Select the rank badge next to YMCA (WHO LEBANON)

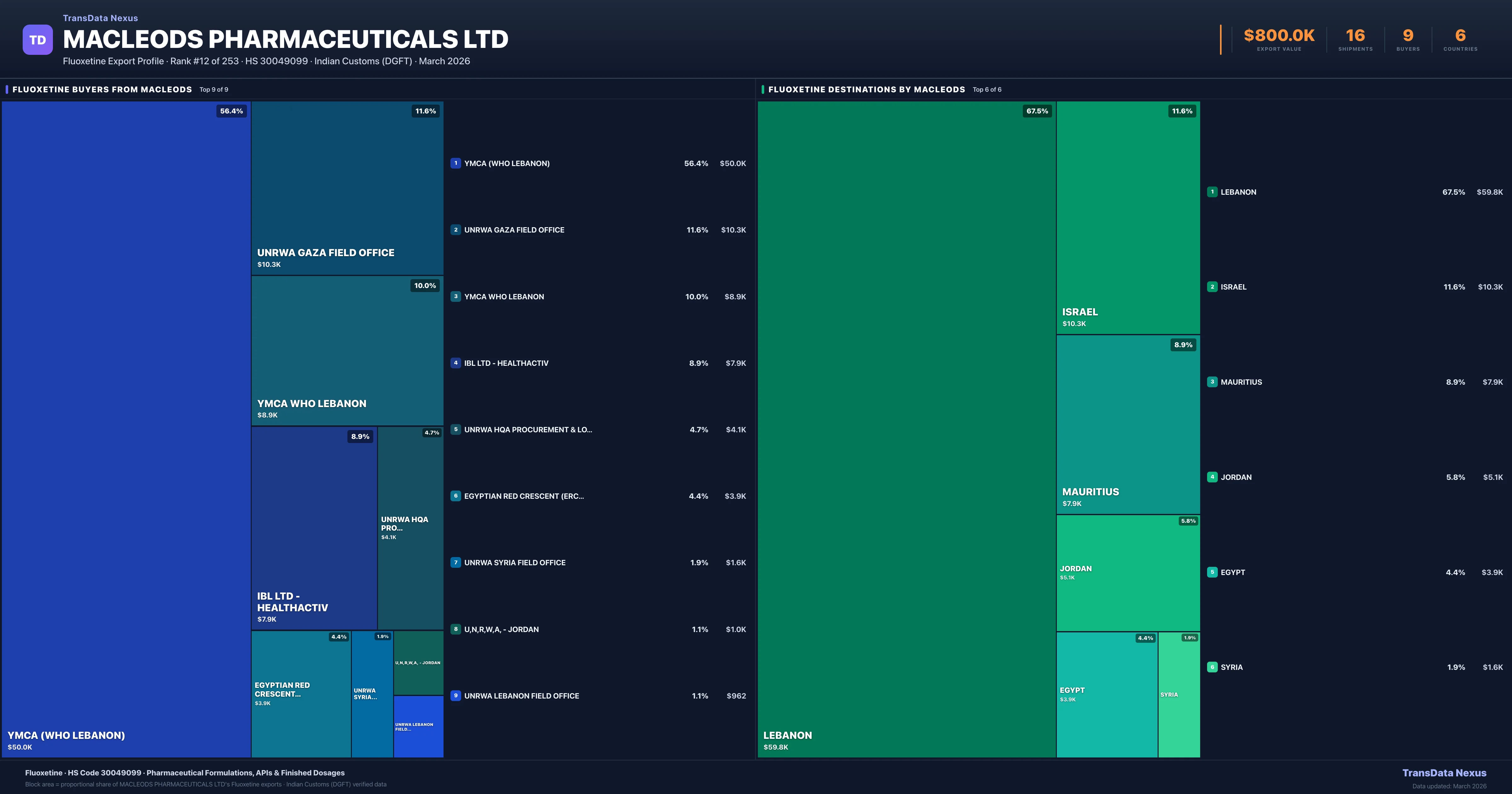456,163
